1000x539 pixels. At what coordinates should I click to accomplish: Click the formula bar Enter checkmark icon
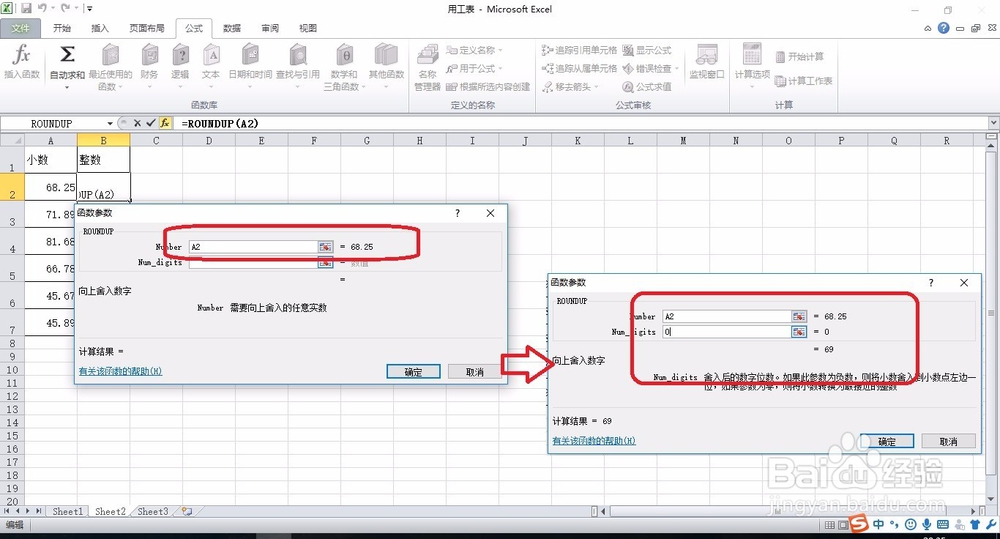[x=151, y=123]
